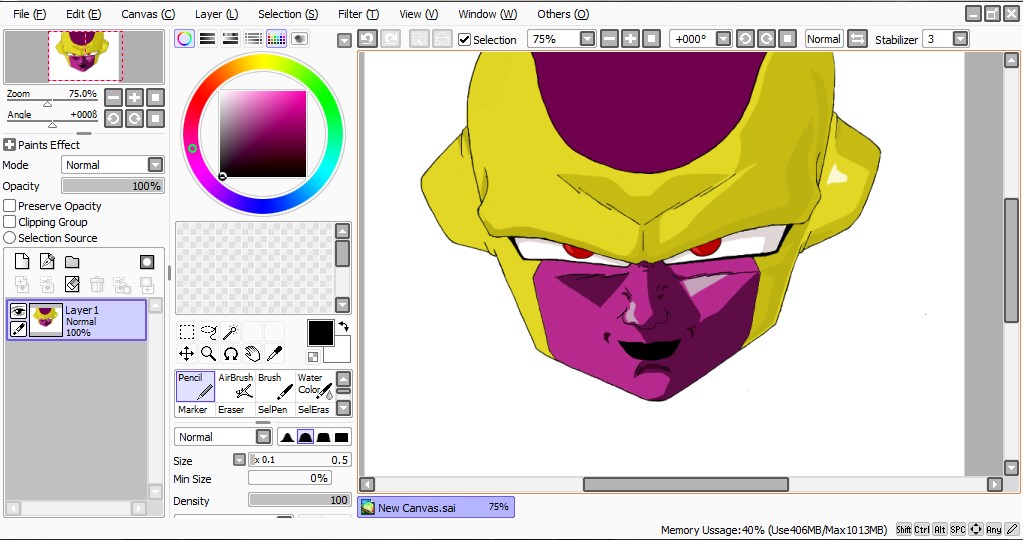Switch to the New Canvas.sai tab
Image resolution: width=1023 pixels, height=540 pixels.
pyautogui.click(x=436, y=507)
